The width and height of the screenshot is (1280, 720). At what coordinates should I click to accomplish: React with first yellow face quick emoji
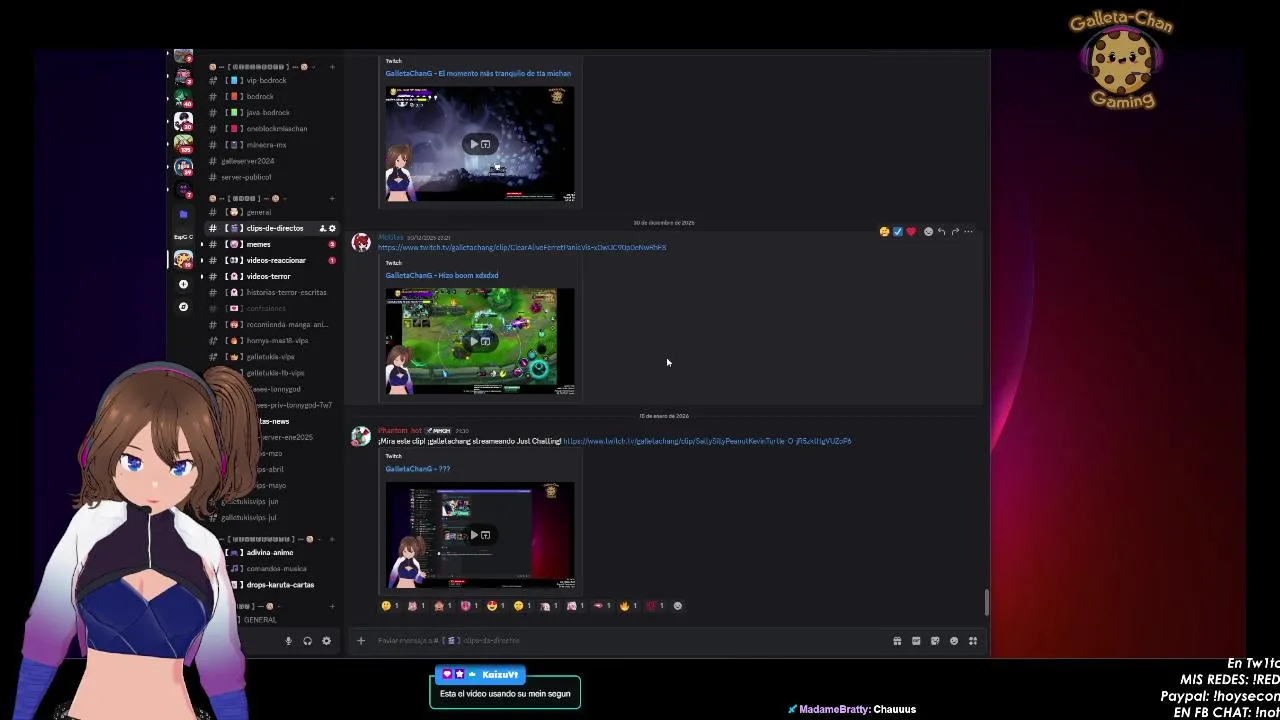pyautogui.click(x=884, y=231)
